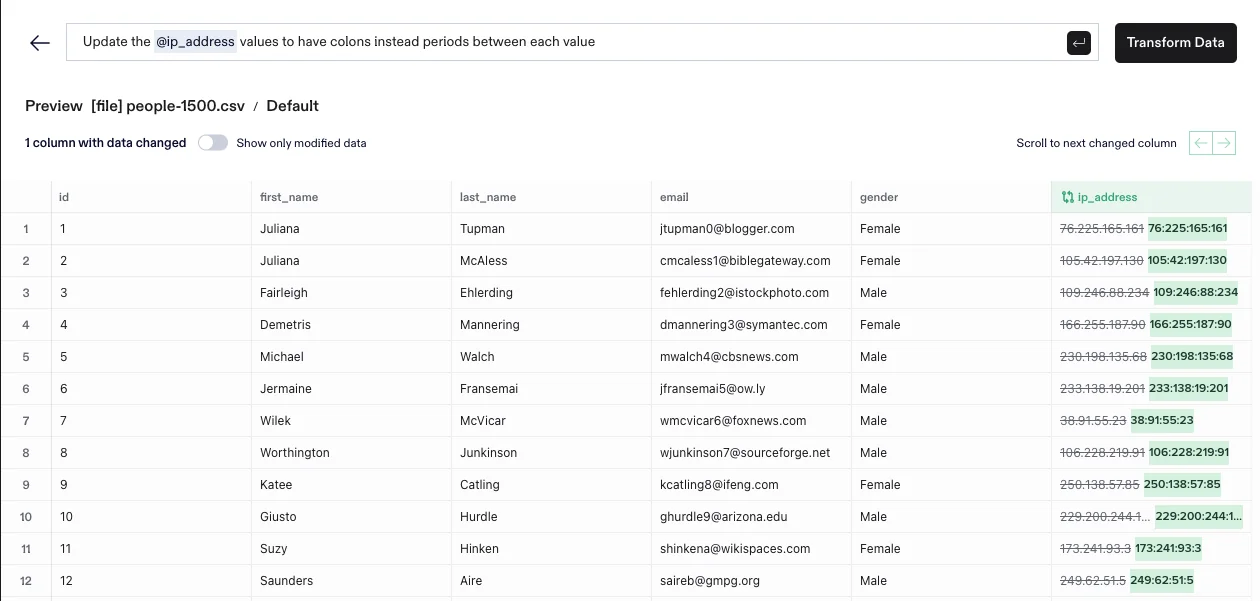The height and width of the screenshot is (601, 1260).
Task: Select the gender column header
Action: [x=879, y=197]
